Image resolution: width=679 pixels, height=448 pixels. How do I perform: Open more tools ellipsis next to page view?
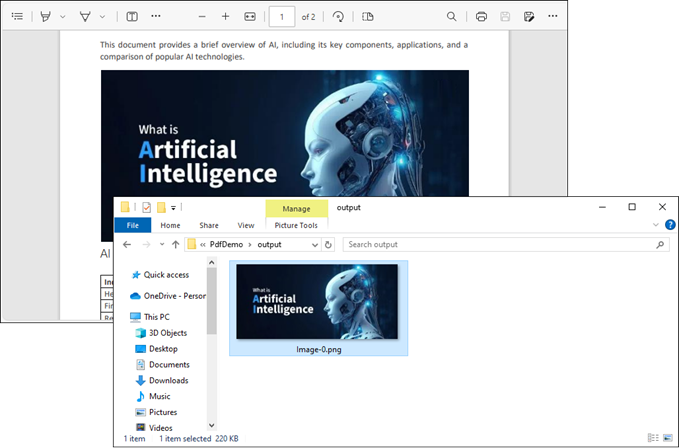coord(156,16)
